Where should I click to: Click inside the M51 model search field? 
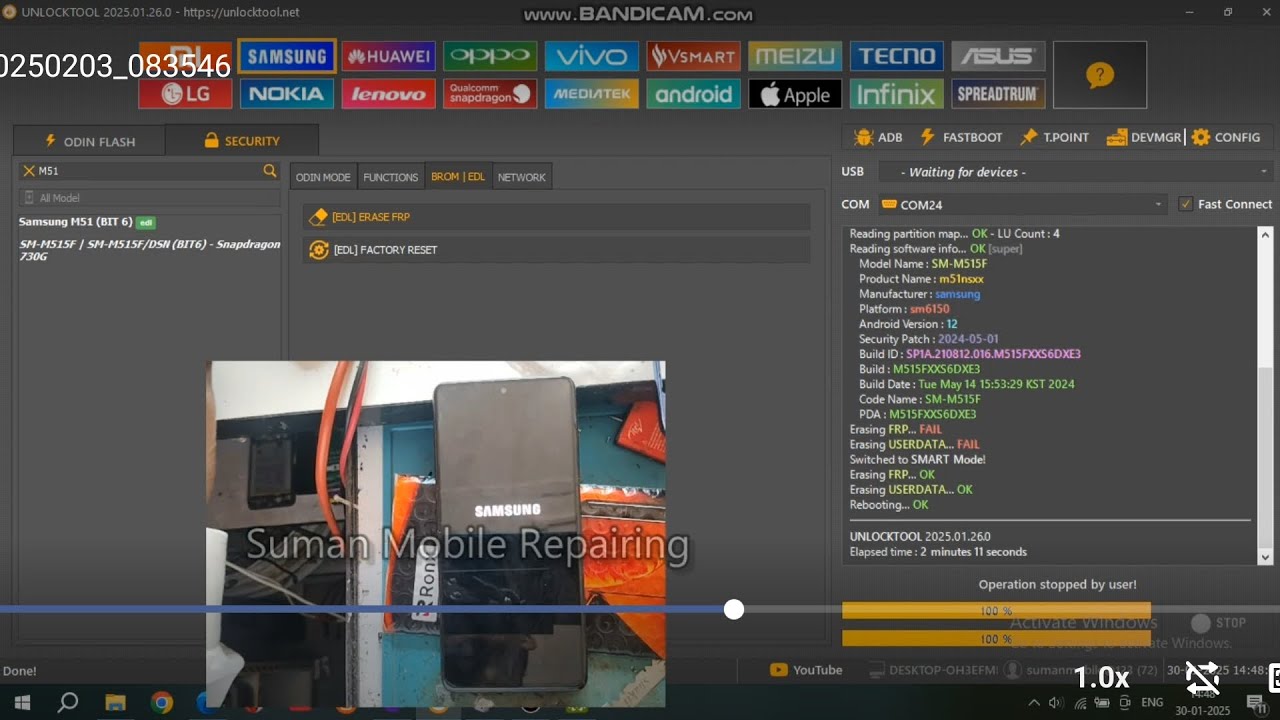point(148,171)
